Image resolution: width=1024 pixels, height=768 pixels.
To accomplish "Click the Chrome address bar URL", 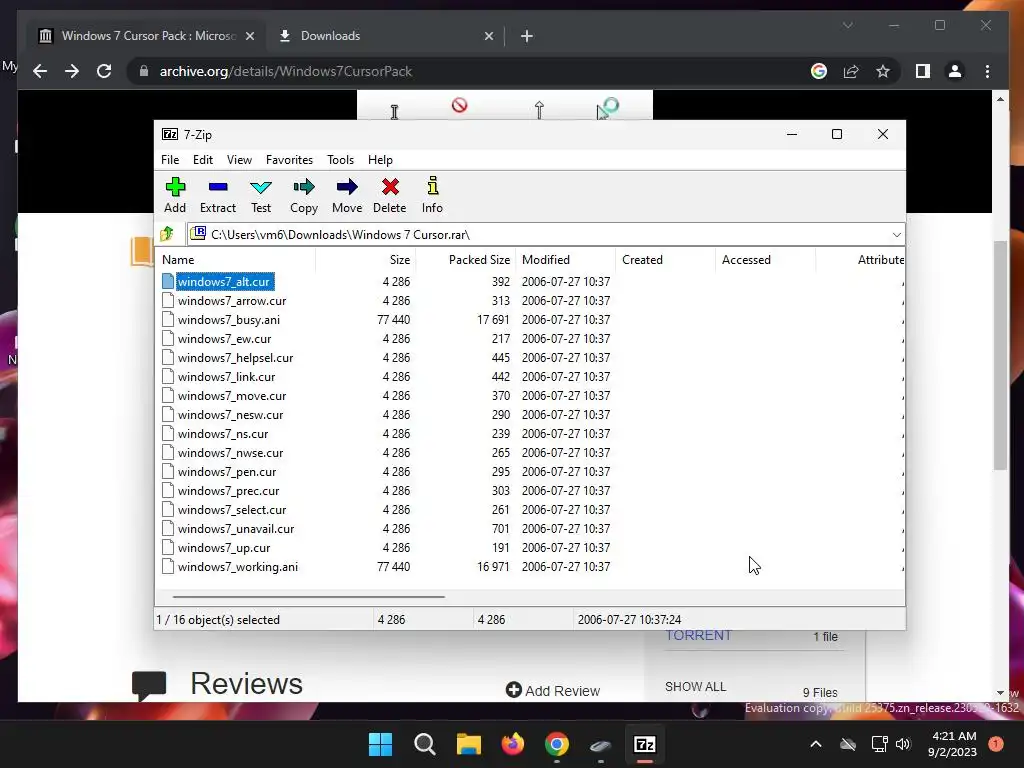I will click(x=285, y=71).
